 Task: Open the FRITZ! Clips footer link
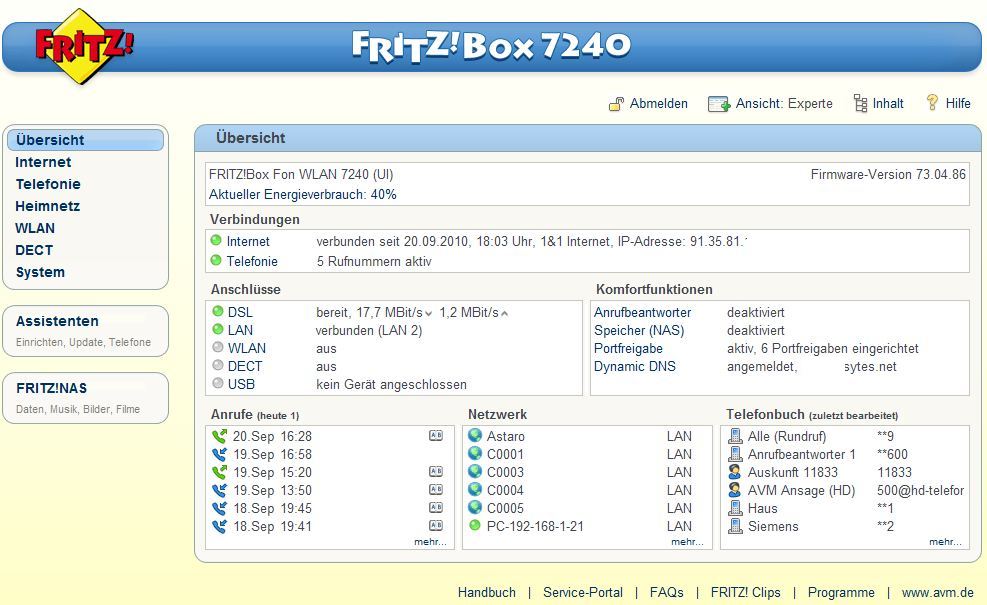(x=745, y=592)
